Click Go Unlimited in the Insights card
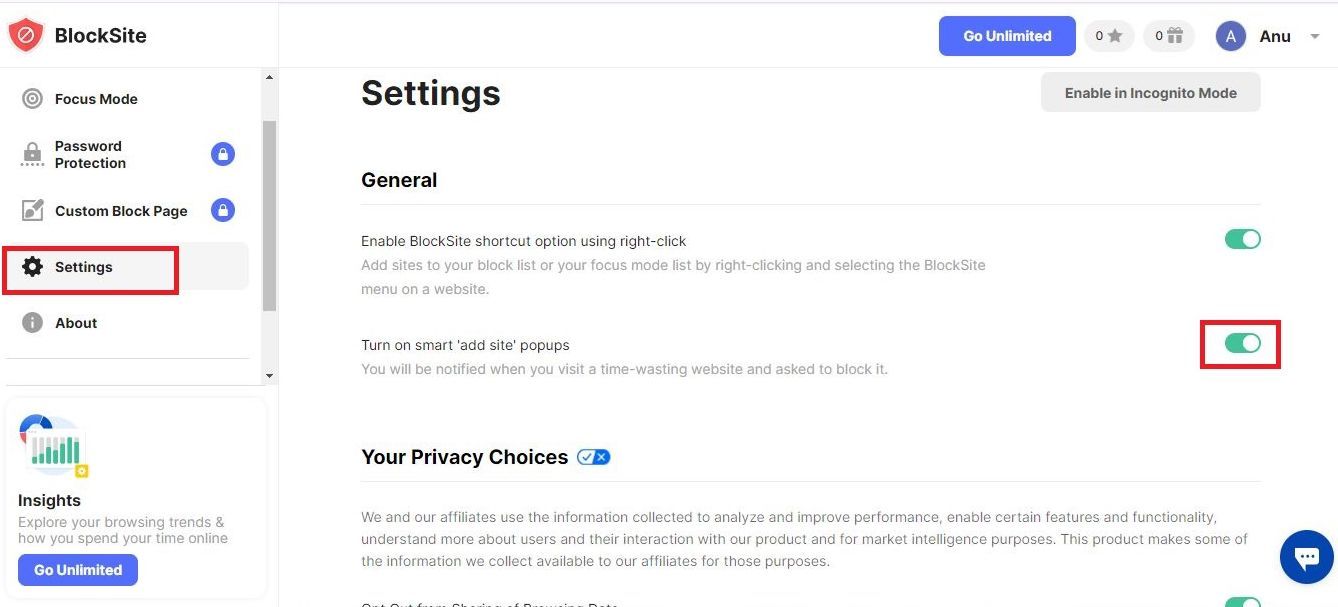This screenshot has height=607, width=1338. tap(77, 569)
